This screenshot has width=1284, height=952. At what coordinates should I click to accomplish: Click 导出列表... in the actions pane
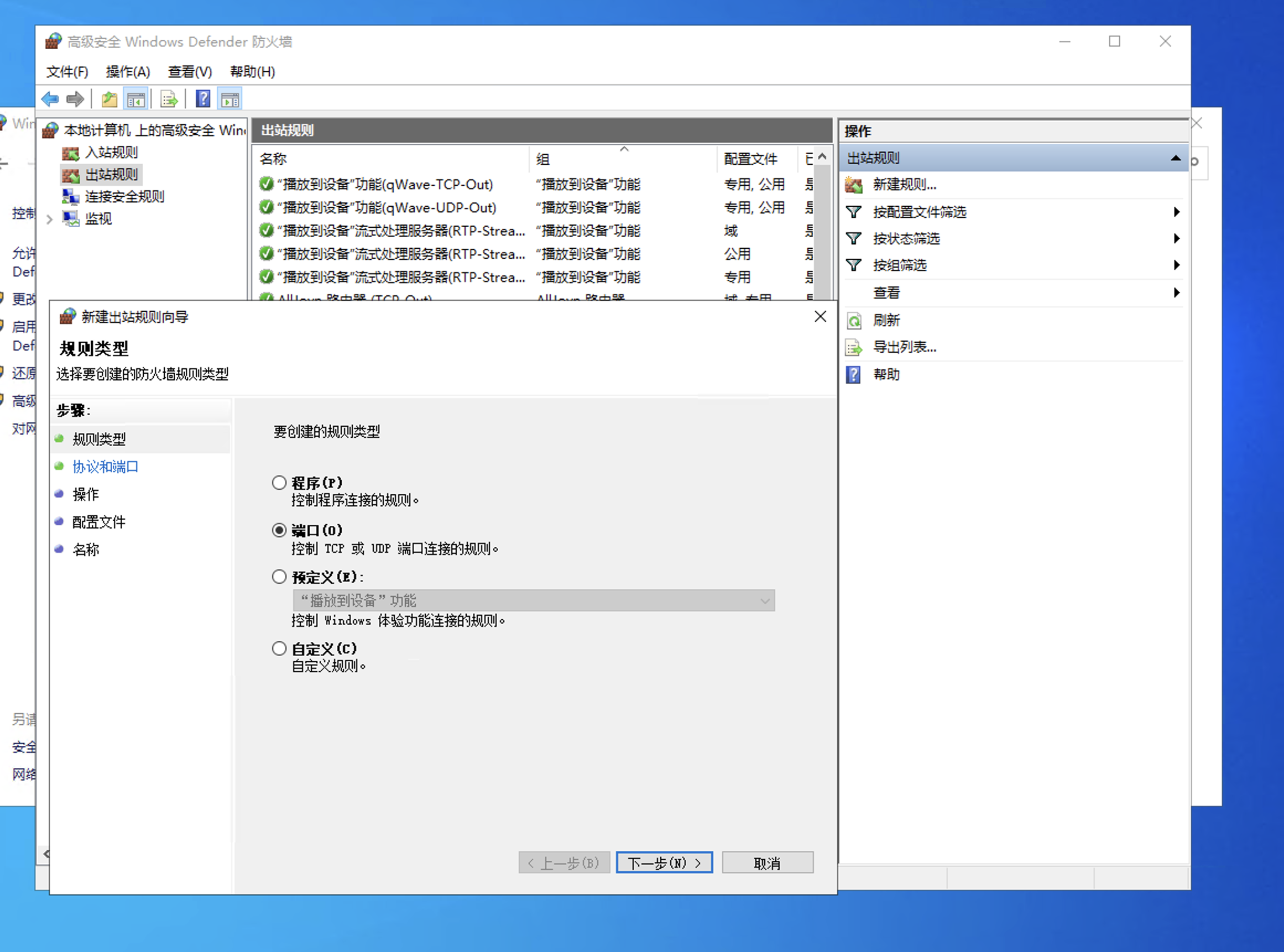904,347
